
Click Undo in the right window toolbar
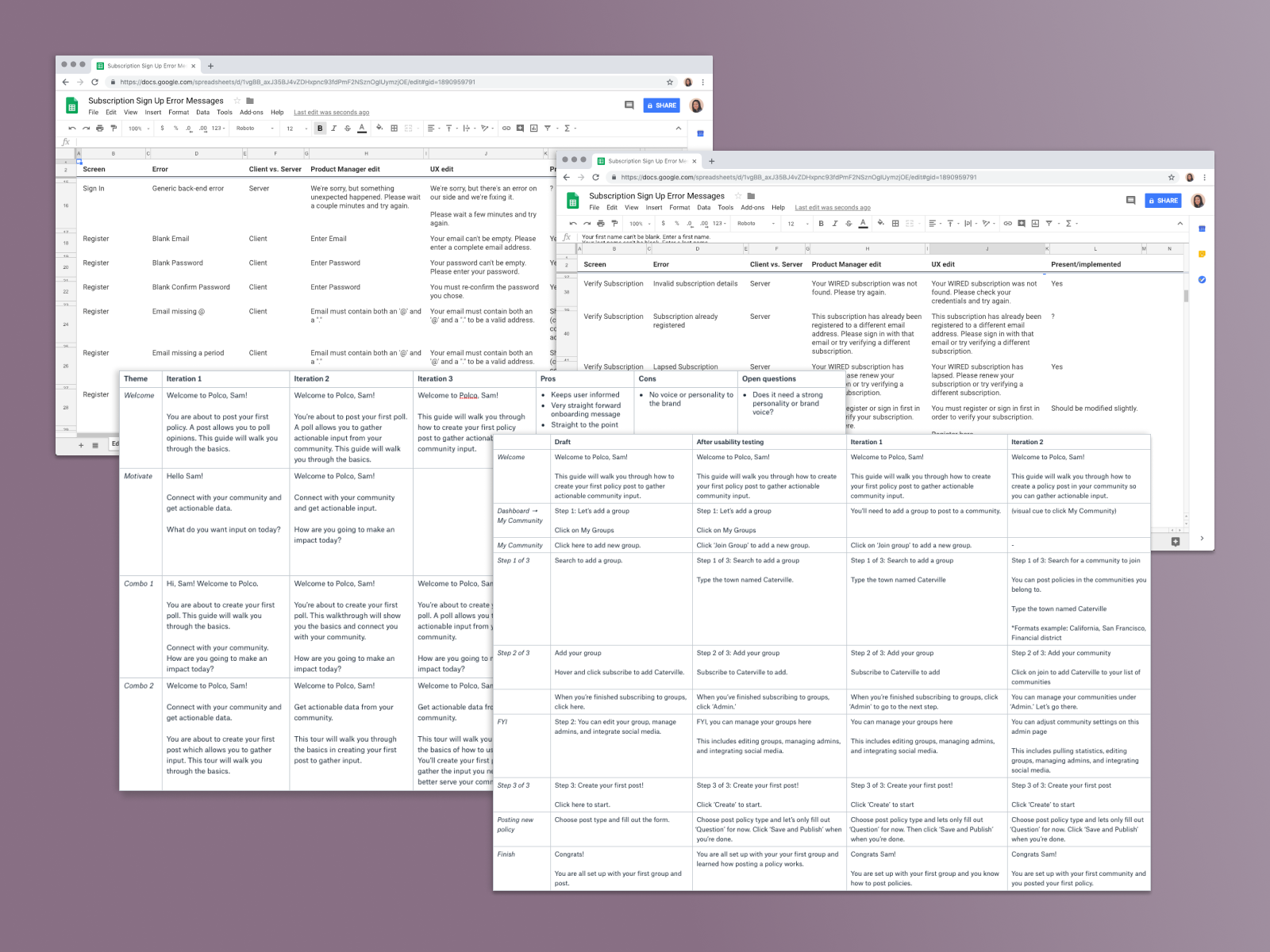[573, 223]
